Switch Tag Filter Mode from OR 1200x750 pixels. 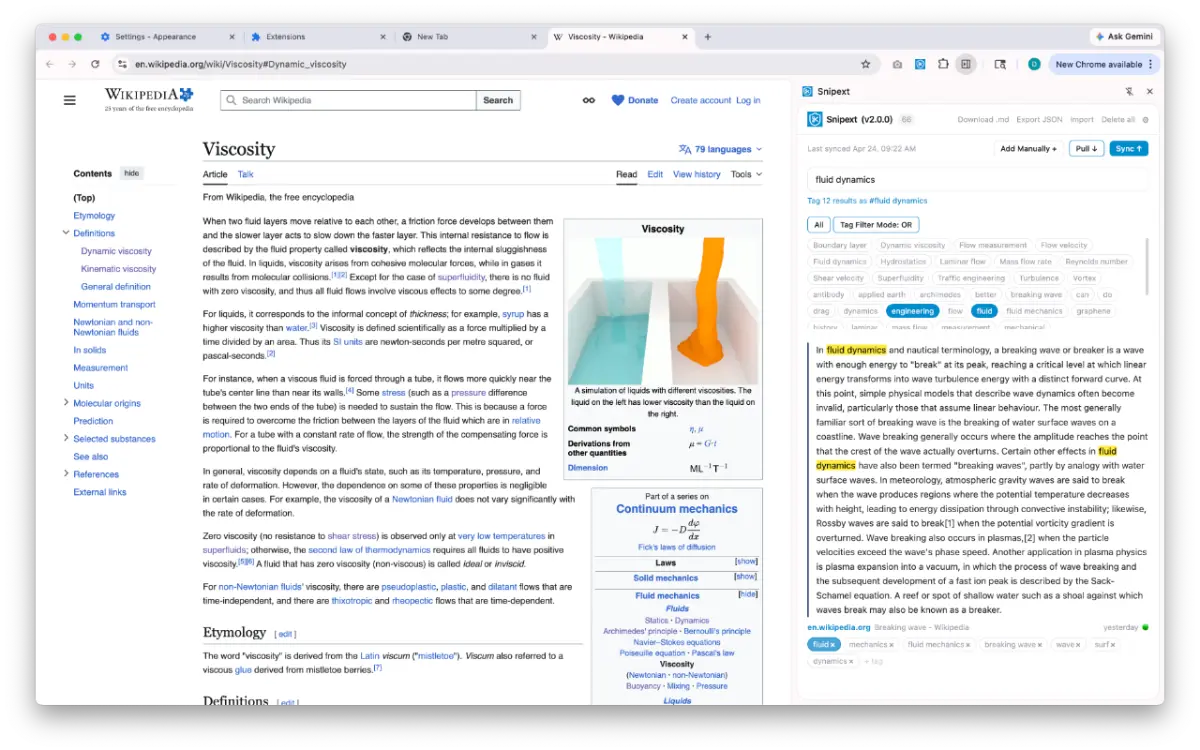878,225
